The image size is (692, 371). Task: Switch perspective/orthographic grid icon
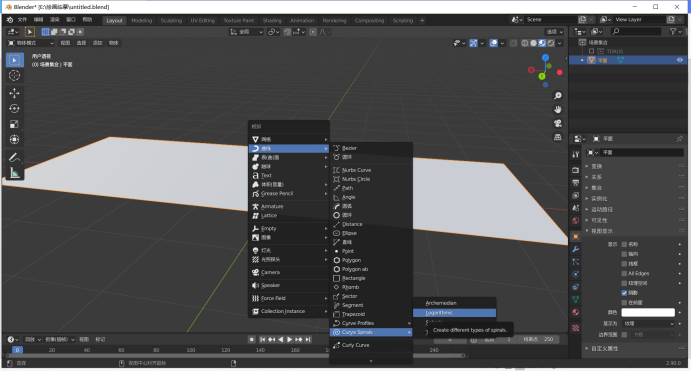pyautogui.click(x=558, y=137)
